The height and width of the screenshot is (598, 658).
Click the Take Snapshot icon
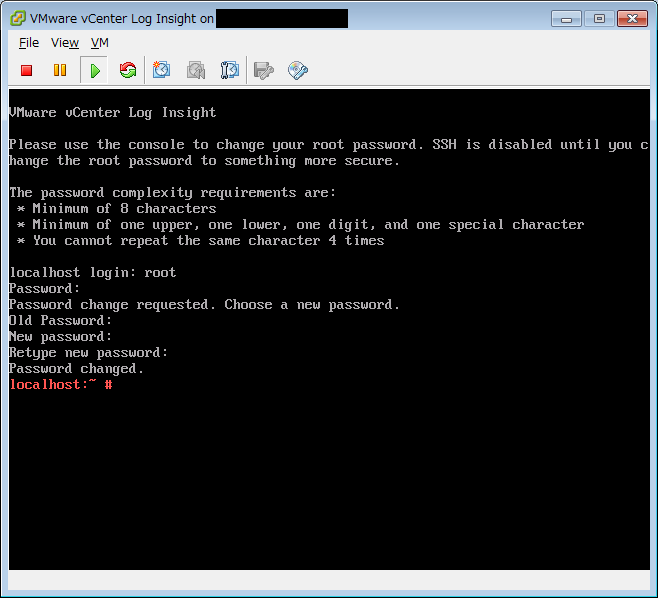tap(161, 70)
